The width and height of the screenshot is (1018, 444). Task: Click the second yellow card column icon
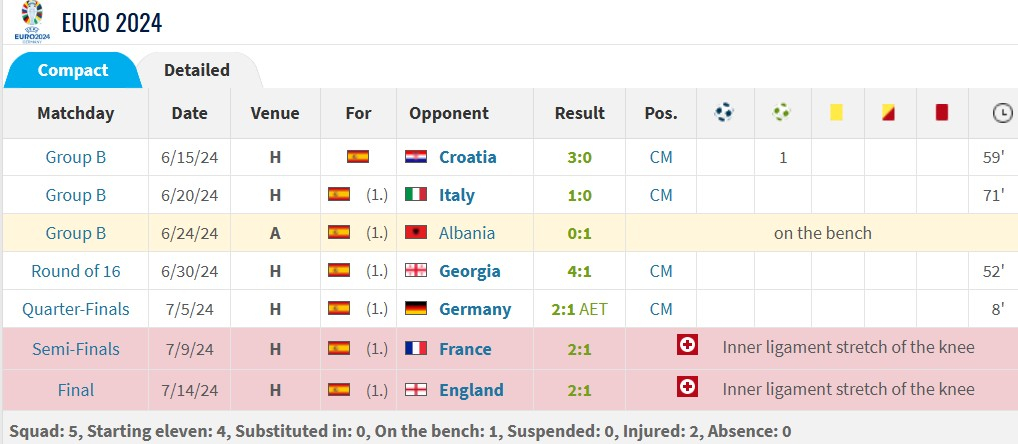click(x=888, y=112)
